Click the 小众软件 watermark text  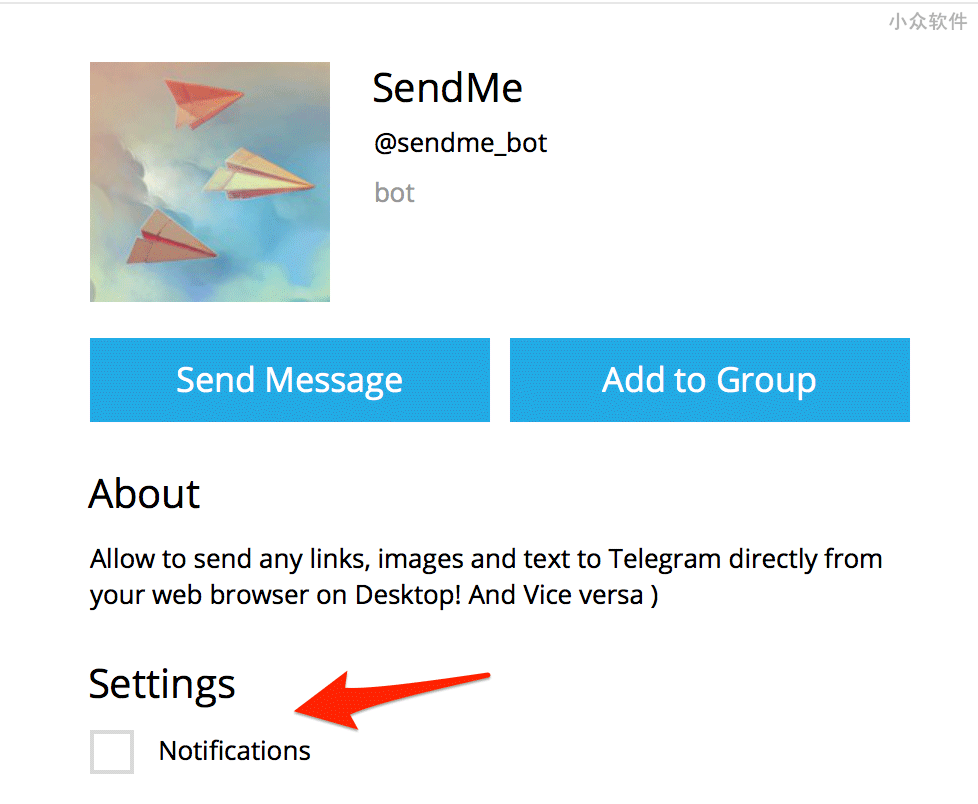pos(928,21)
